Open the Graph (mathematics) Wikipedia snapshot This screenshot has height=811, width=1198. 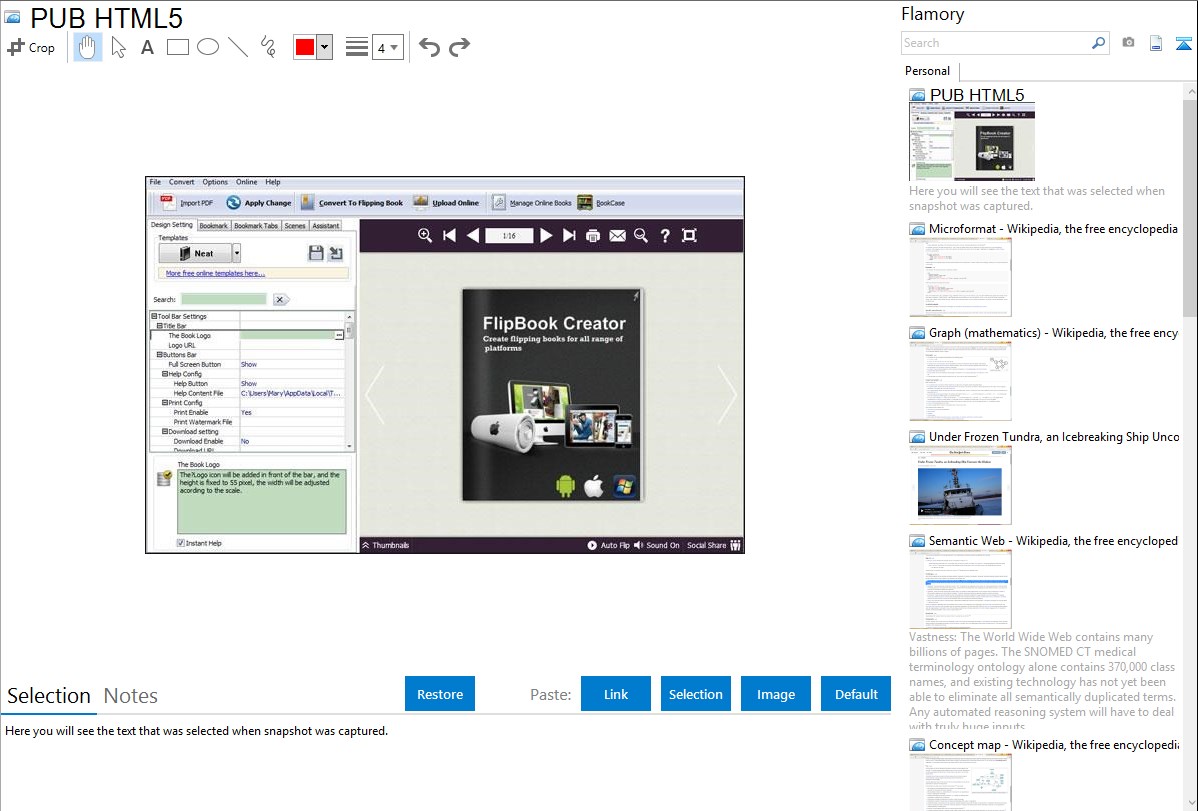pyautogui.click(x=1053, y=333)
